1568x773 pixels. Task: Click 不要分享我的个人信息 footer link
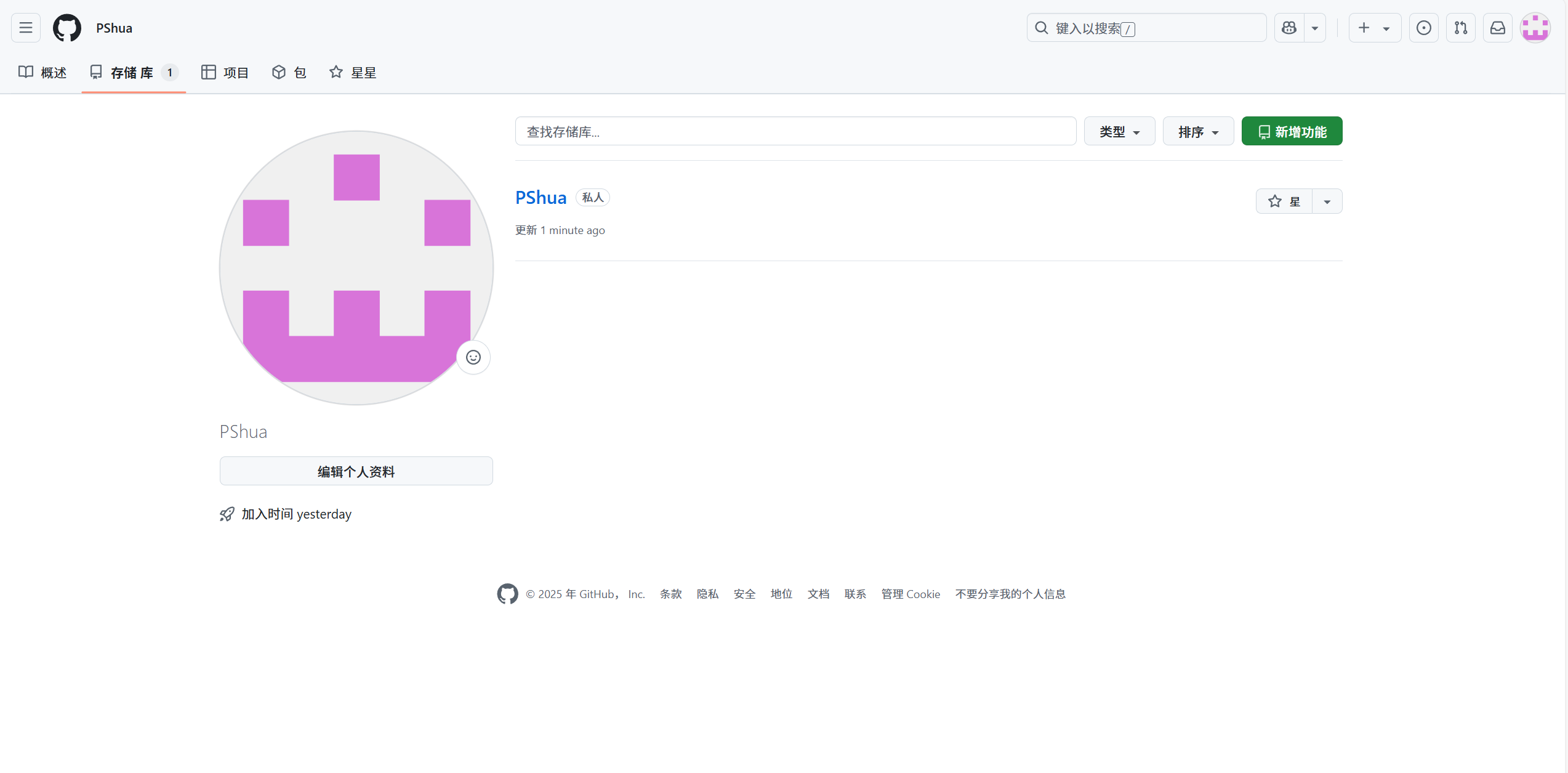point(1011,594)
